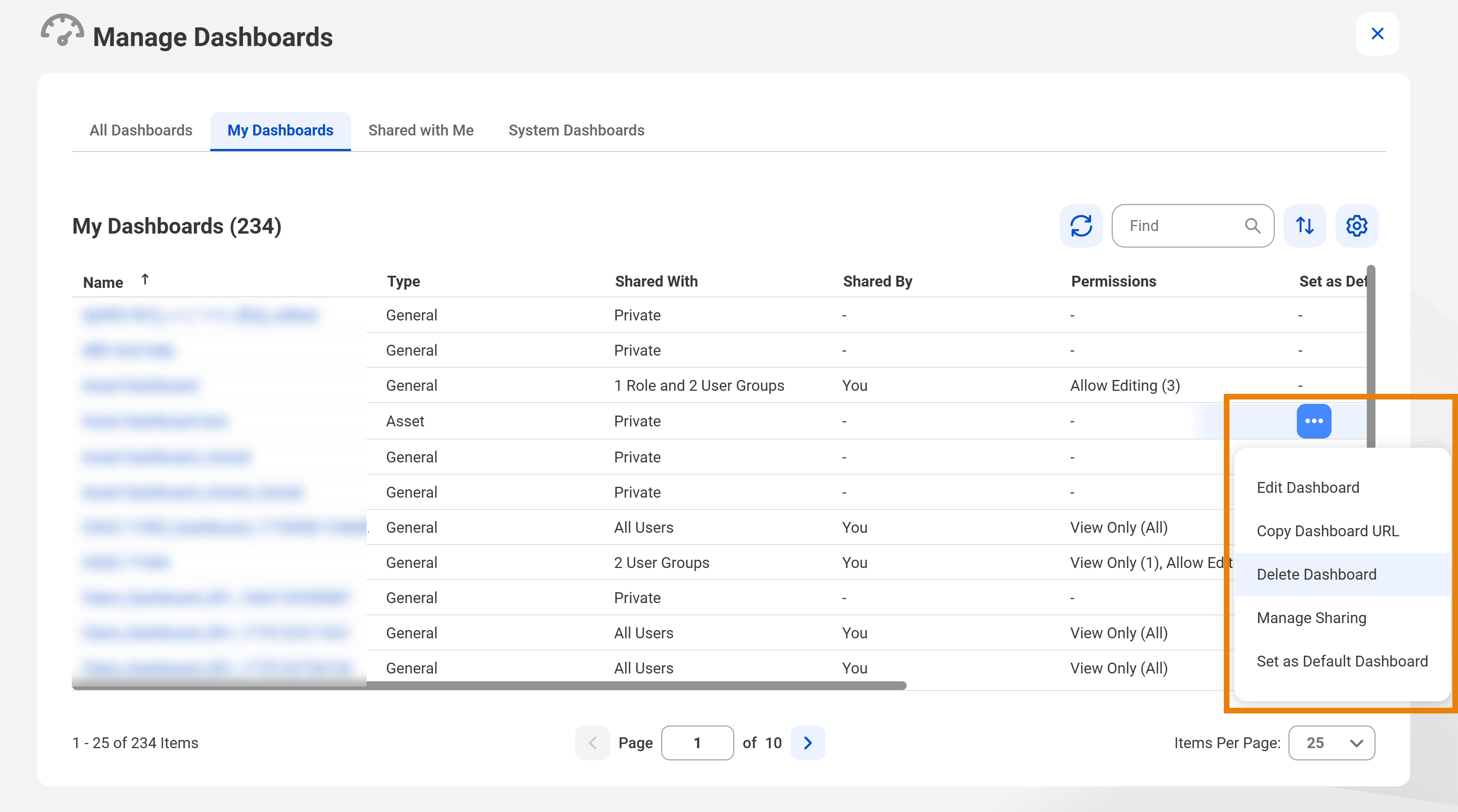Click the previous page left chevron
This screenshot has height=812, width=1458.
[x=592, y=743]
